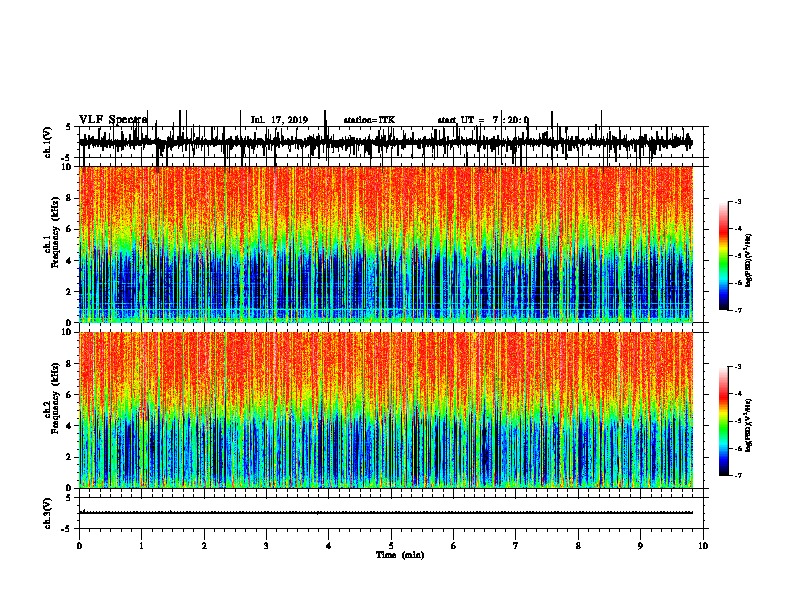Viewport: 792px width, 612px height.
Task: Click the ch.2 frequency axis "6" tick label
Action: point(70,395)
